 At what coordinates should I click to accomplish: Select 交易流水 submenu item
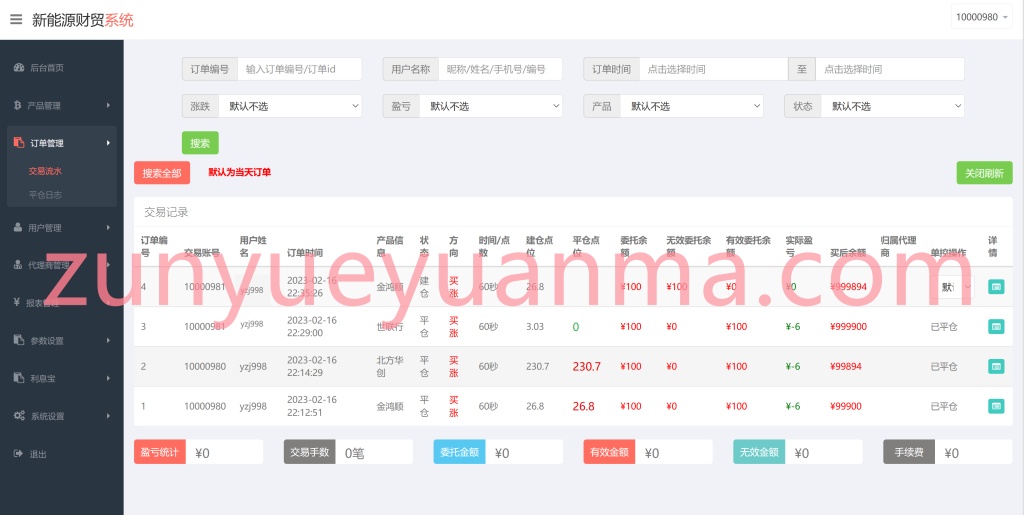coord(45,171)
